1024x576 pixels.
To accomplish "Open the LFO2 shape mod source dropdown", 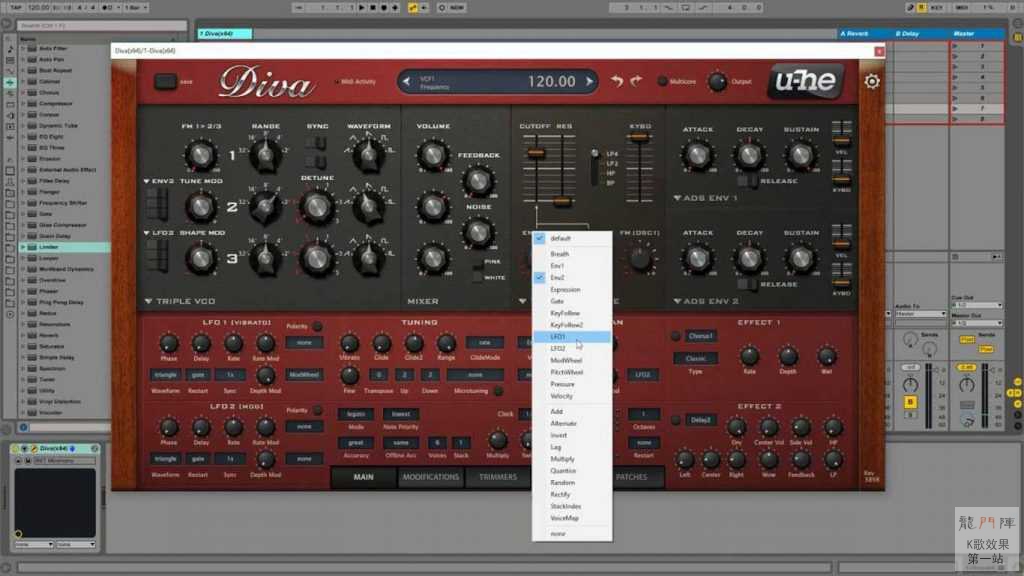I will (x=159, y=232).
